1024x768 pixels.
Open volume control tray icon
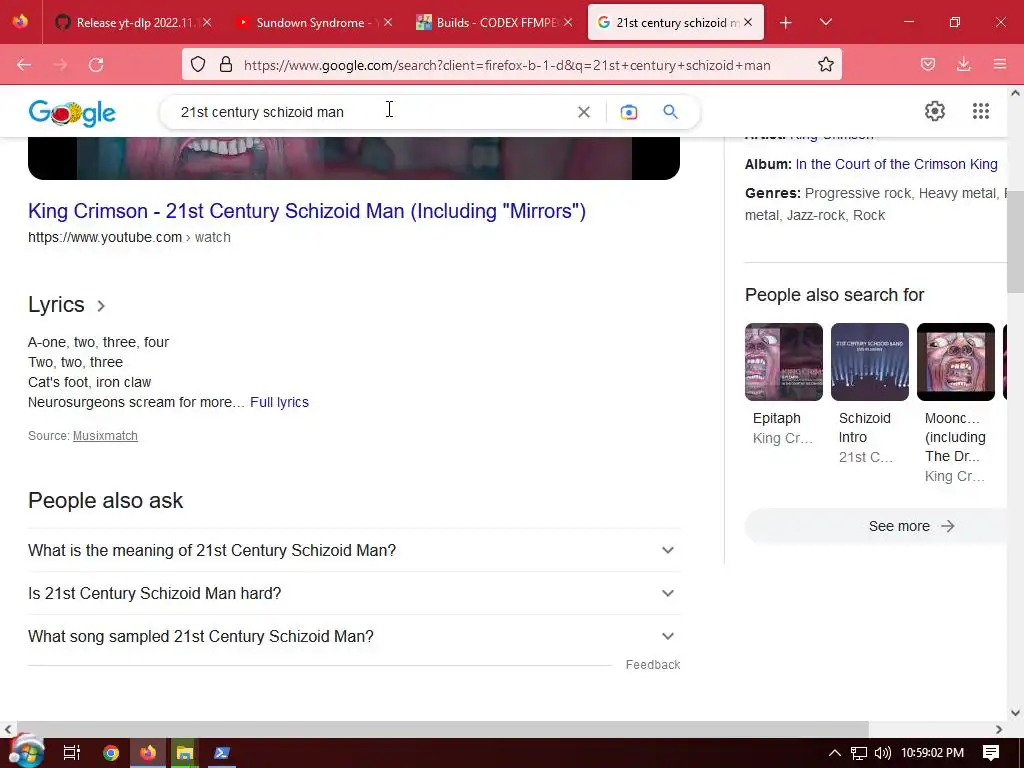point(882,753)
